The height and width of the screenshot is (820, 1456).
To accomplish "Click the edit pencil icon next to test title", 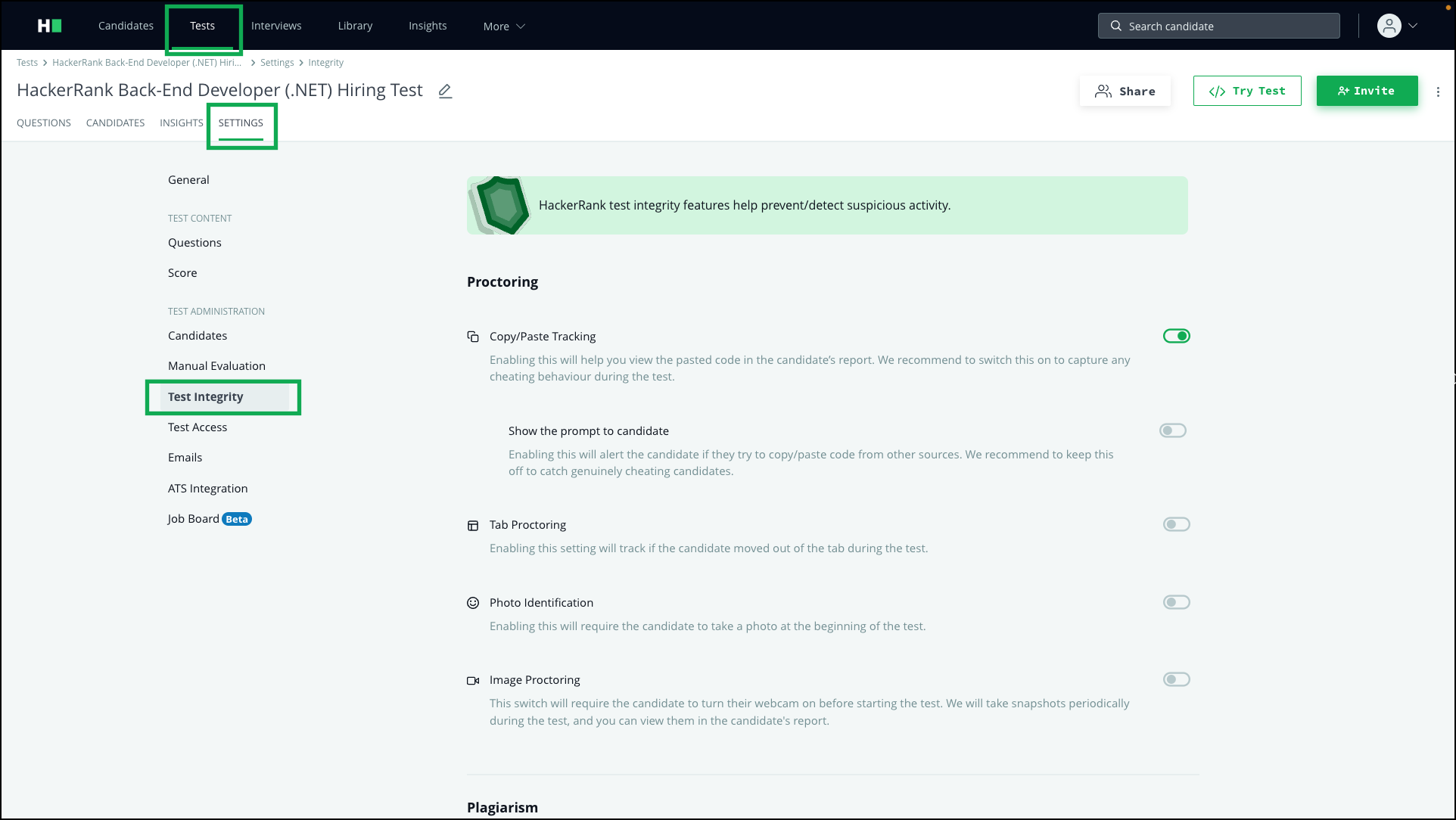I will (446, 90).
